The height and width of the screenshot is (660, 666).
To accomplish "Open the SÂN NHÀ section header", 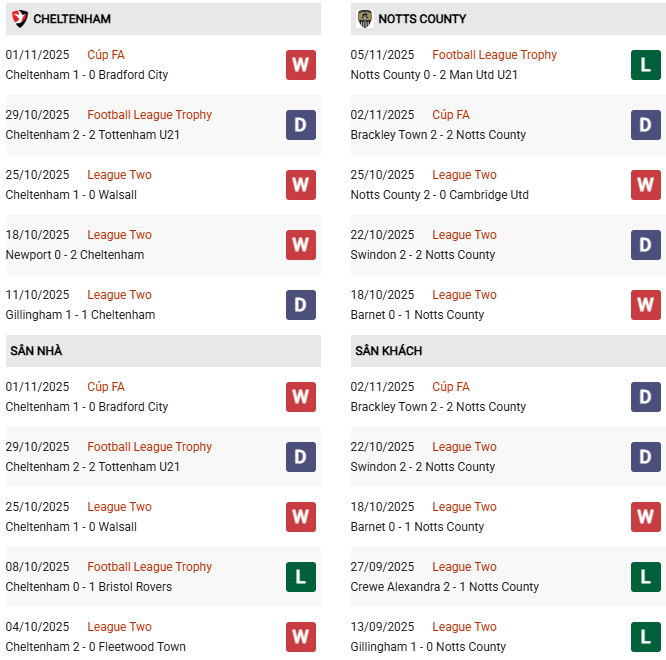I will tap(36, 351).
